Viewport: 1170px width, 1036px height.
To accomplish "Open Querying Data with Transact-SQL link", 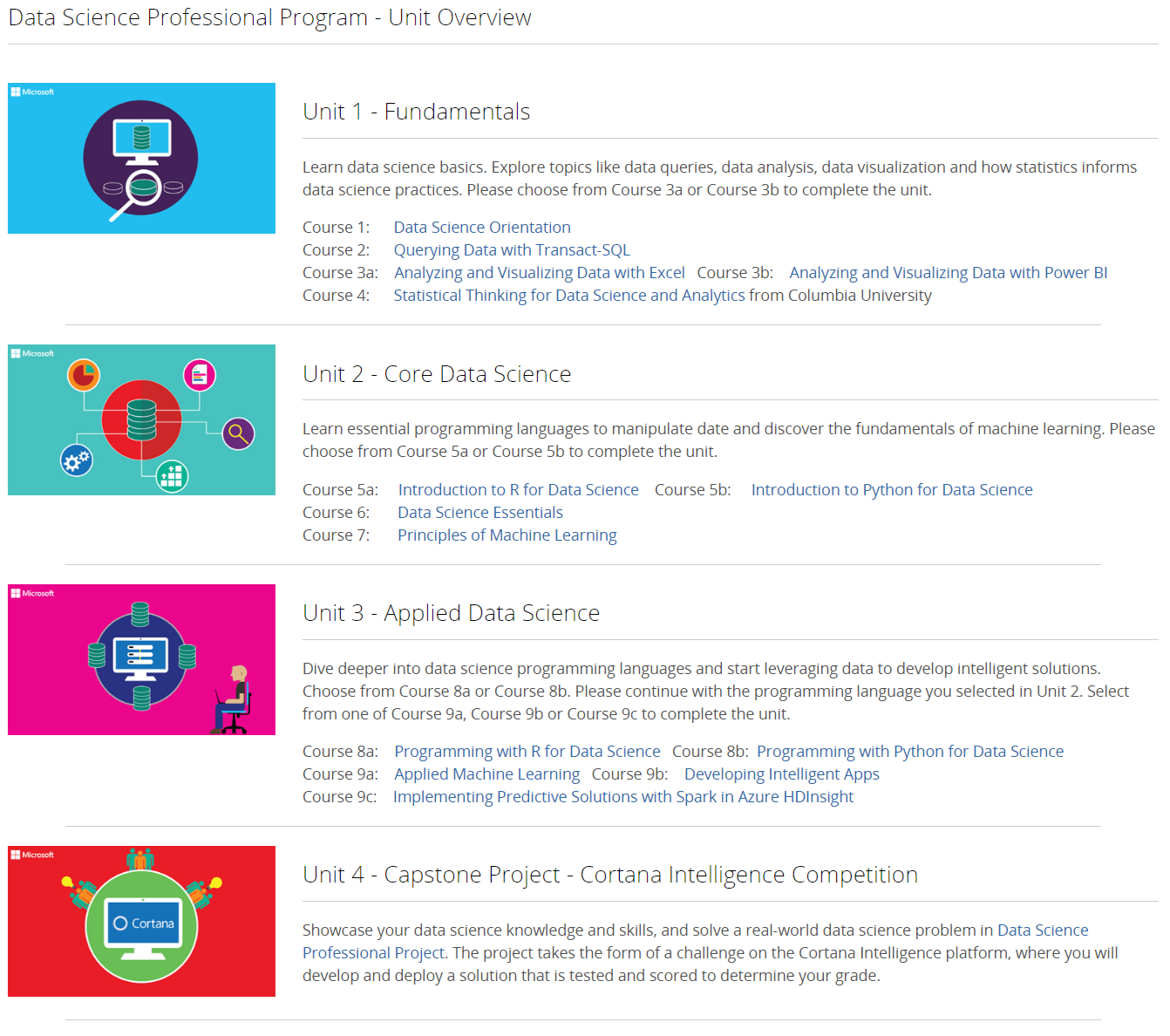I will (x=512, y=250).
